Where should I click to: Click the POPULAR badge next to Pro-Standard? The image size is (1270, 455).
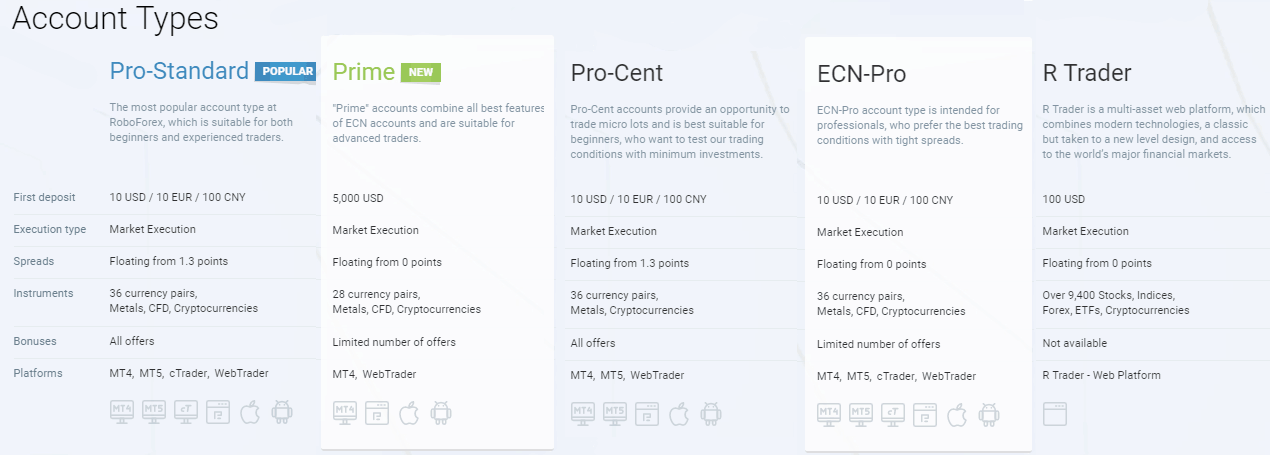pos(285,71)
